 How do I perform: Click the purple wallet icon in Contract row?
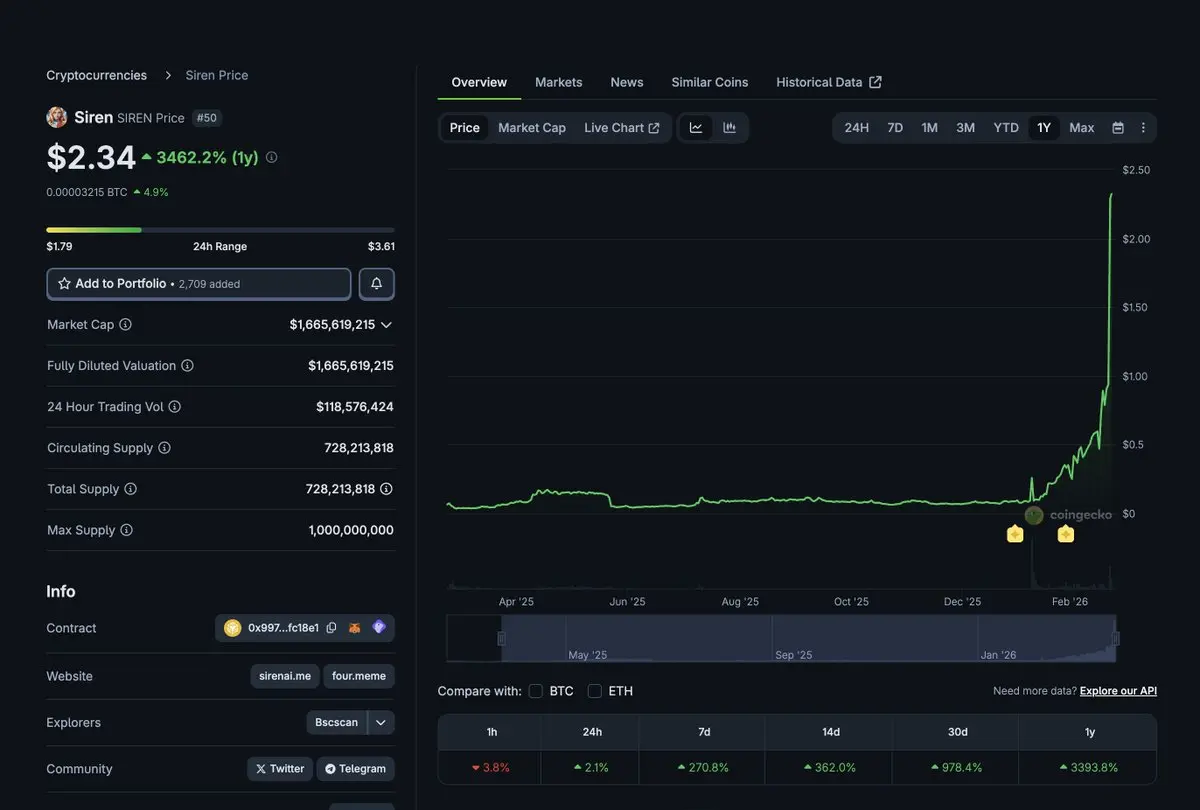coord(379,627)
